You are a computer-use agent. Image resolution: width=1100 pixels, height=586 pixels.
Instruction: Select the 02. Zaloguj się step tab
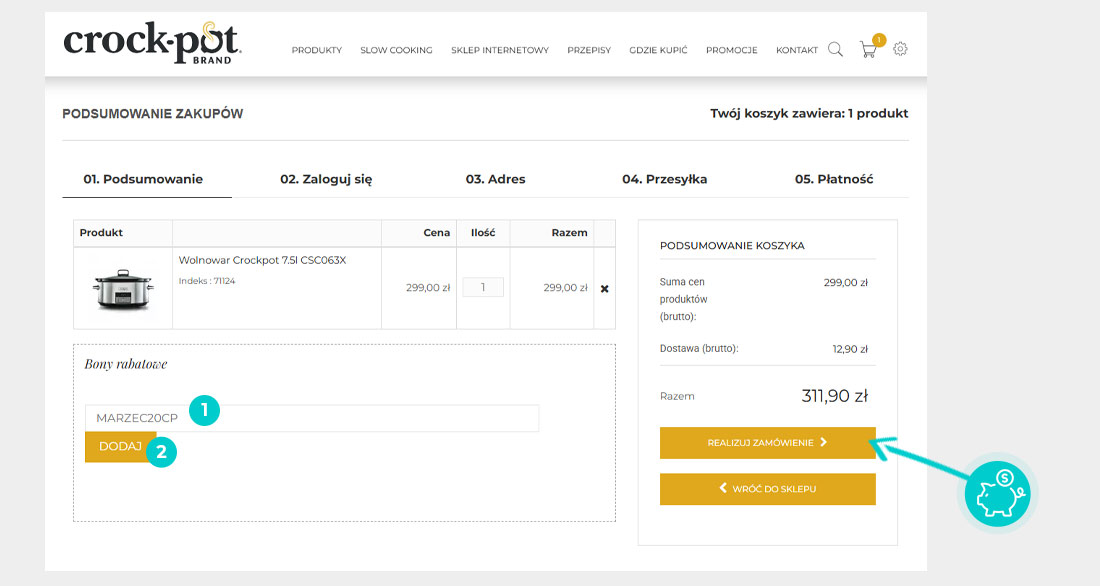coord(326,179)
